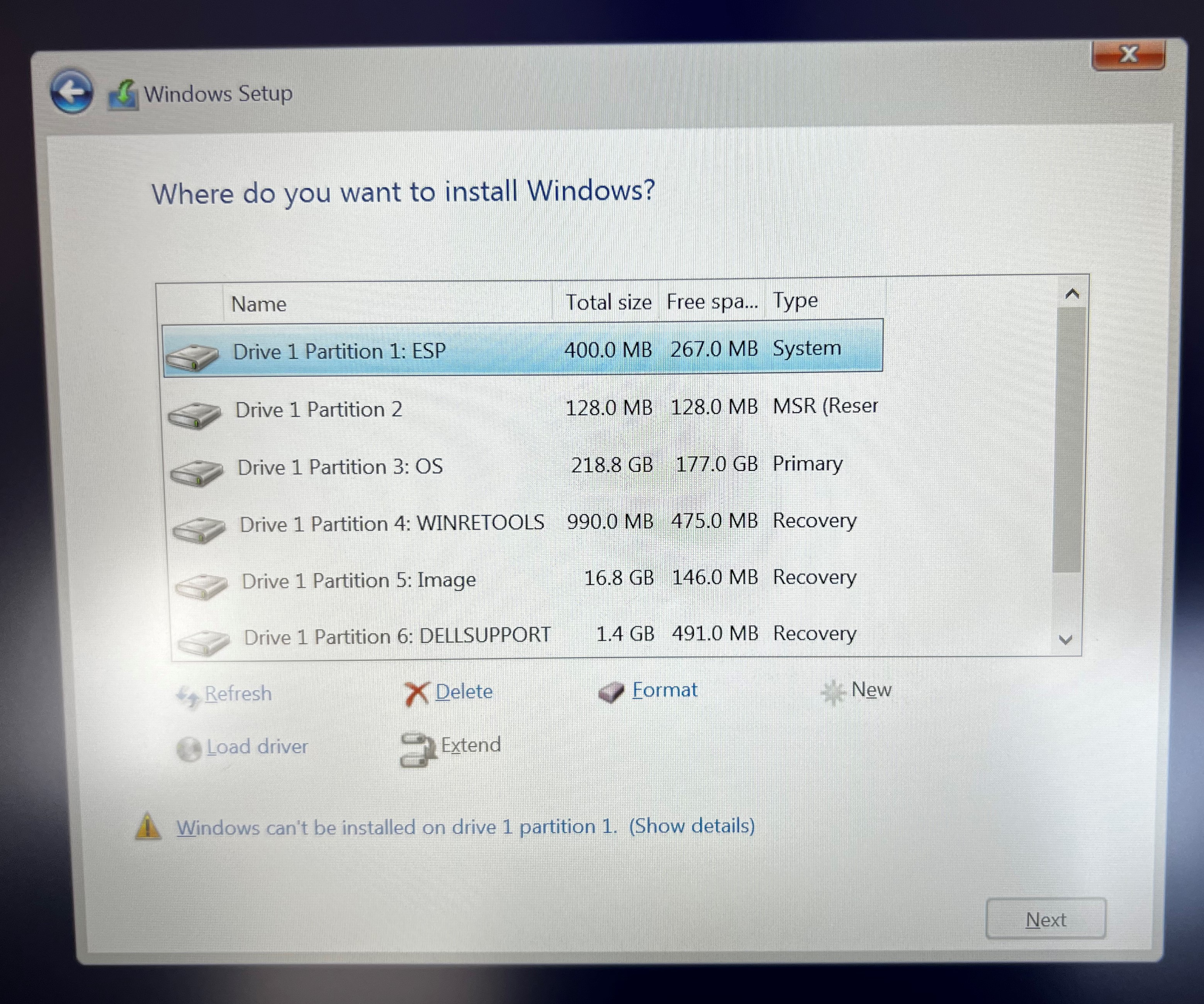Click the Extend partition icon
Screen dimensions: 1204x1004
418,749
